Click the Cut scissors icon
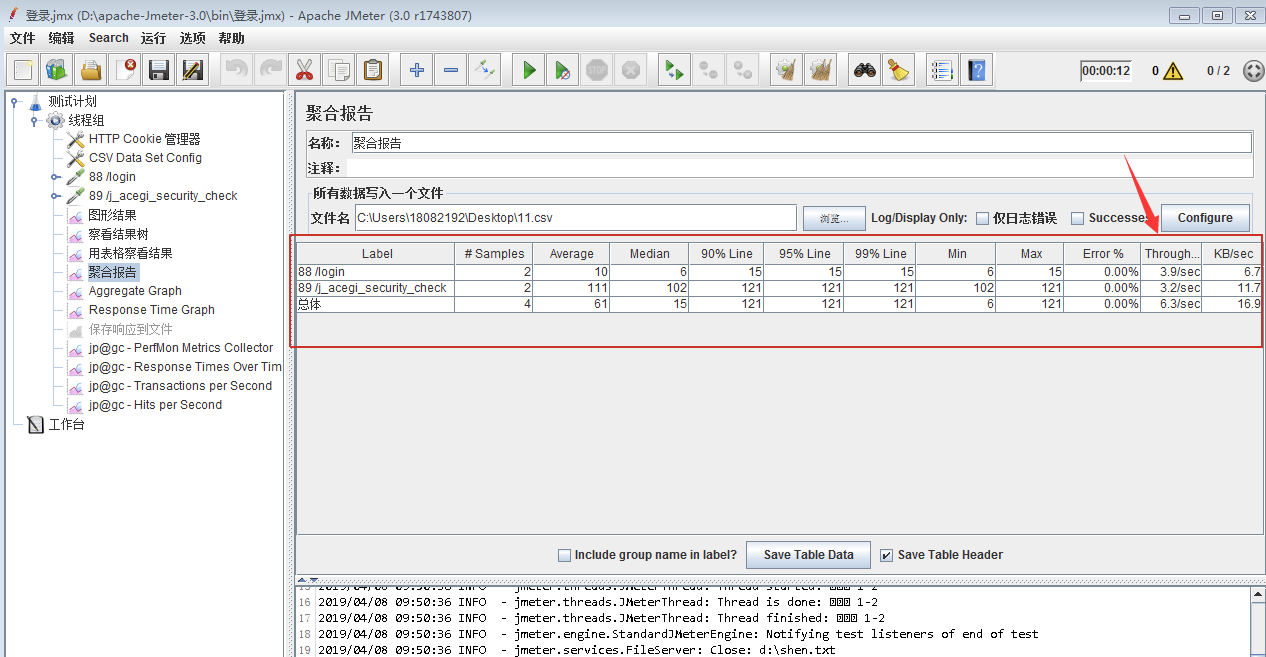This screenshot has width=1266, height=657. [305, 70]
